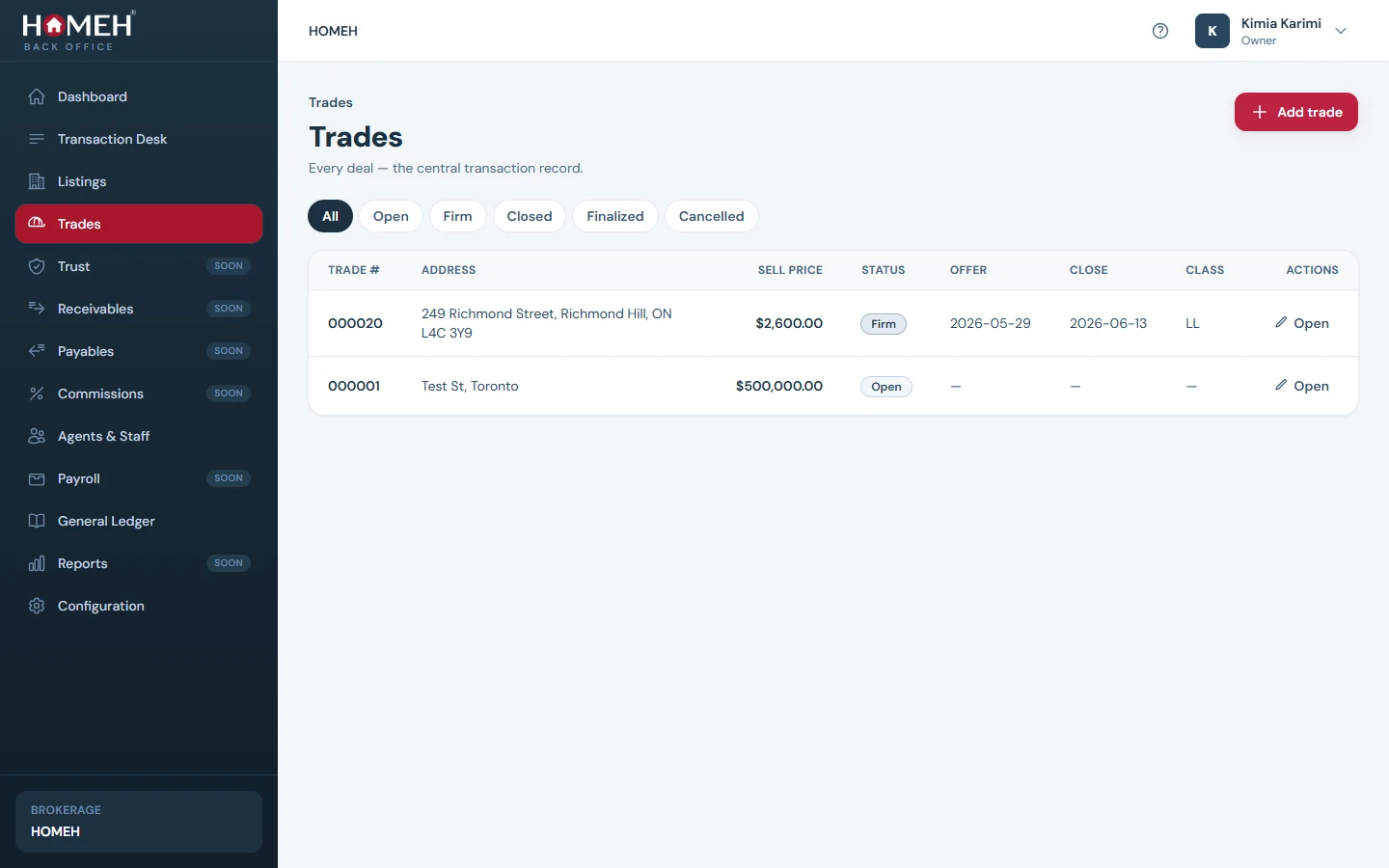The image size is (1389, 868).
Task: Click the plus icon on Add trade
Action: point(1260,112)
